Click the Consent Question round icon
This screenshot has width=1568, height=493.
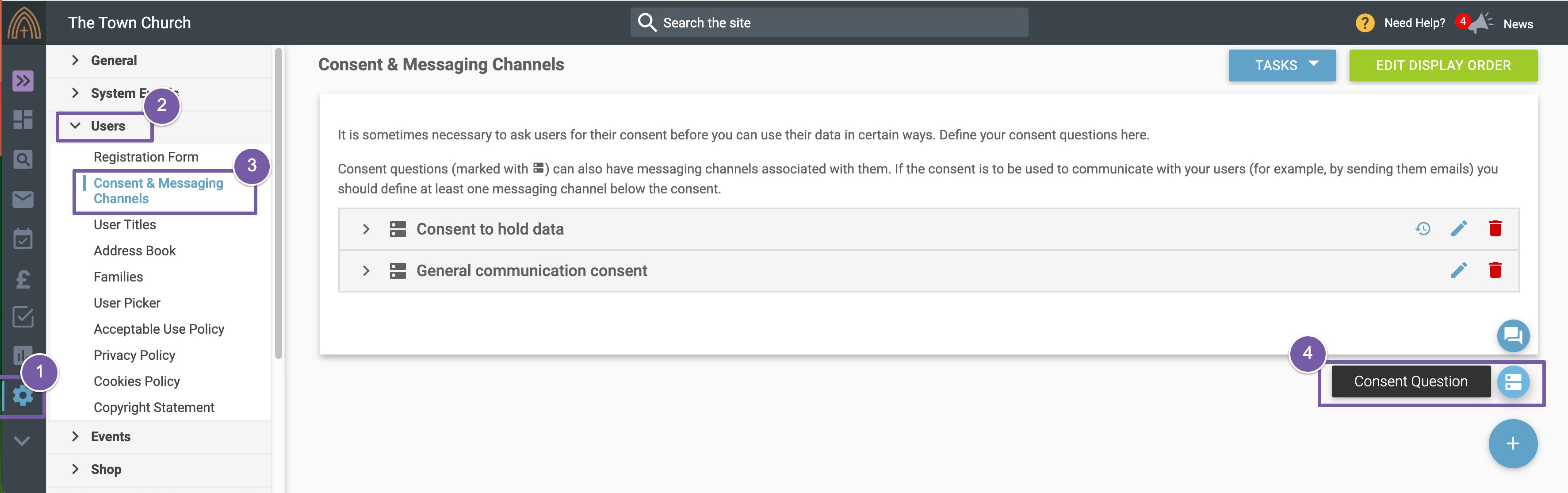pos(1513,382)
